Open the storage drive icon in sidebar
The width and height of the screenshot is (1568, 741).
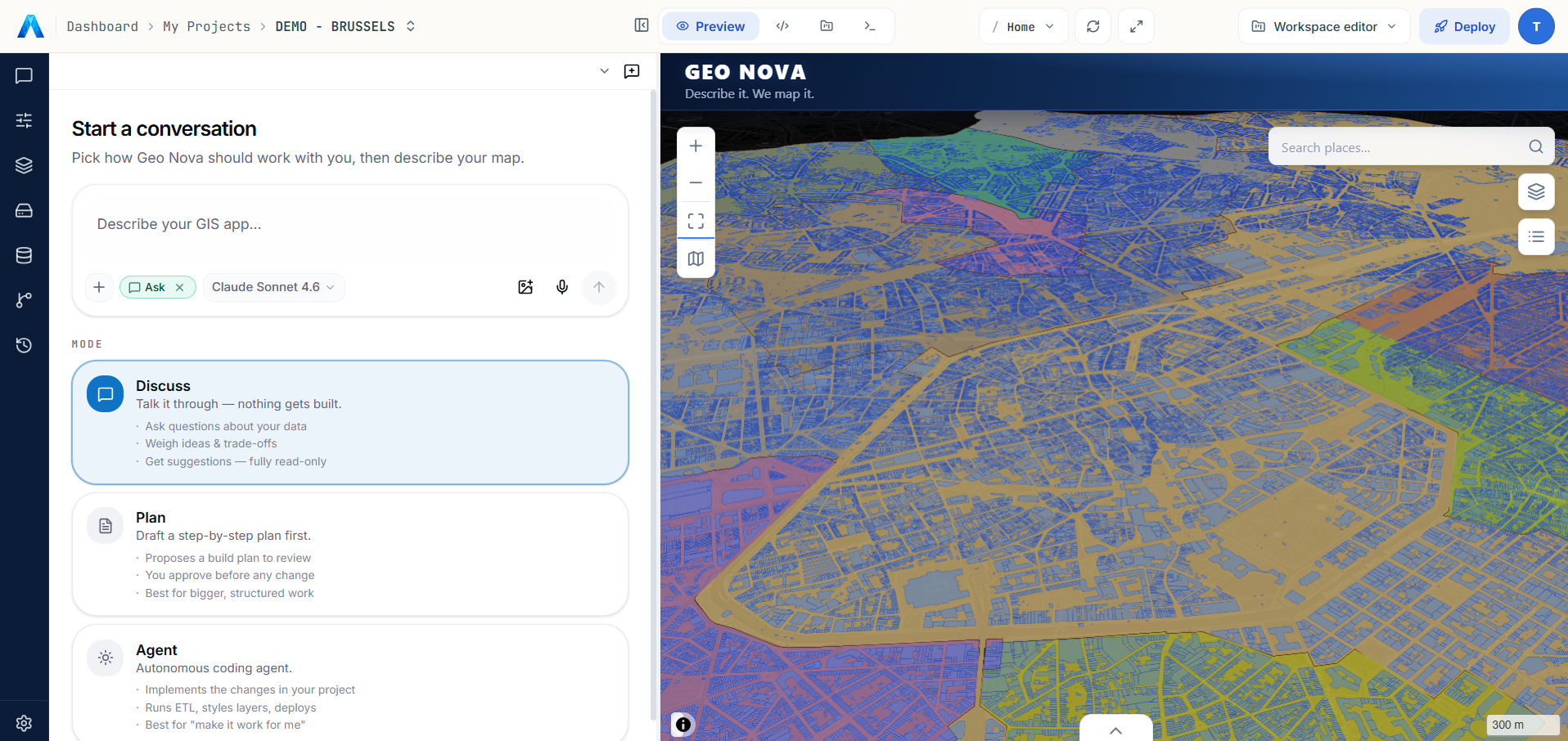pos(24,210)
